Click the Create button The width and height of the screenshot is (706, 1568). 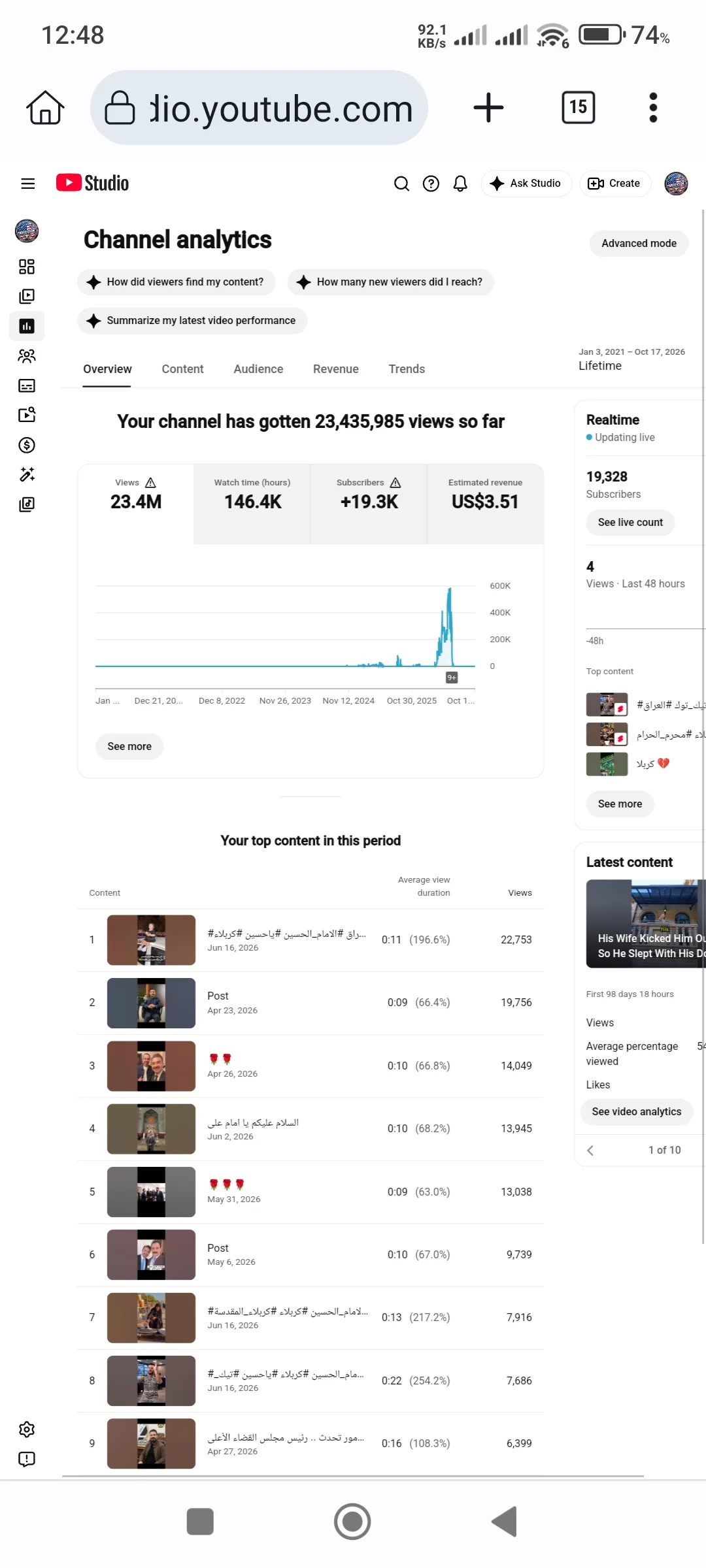click(x=615, y=184)
